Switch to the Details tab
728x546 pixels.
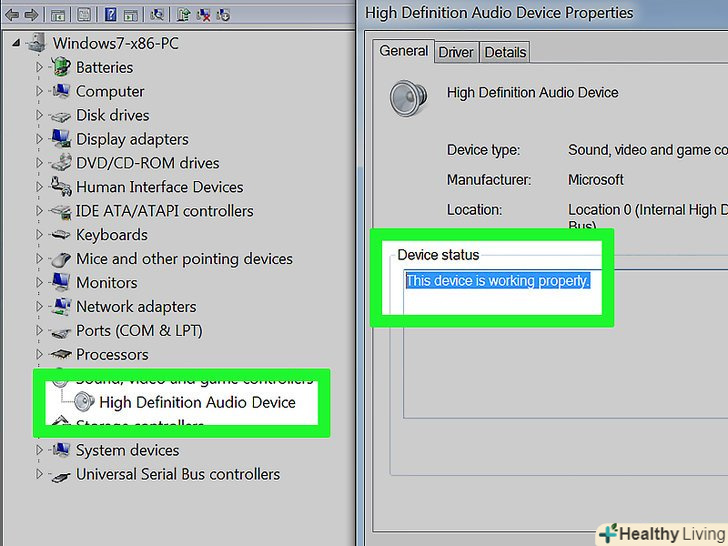tap(505, 52)
